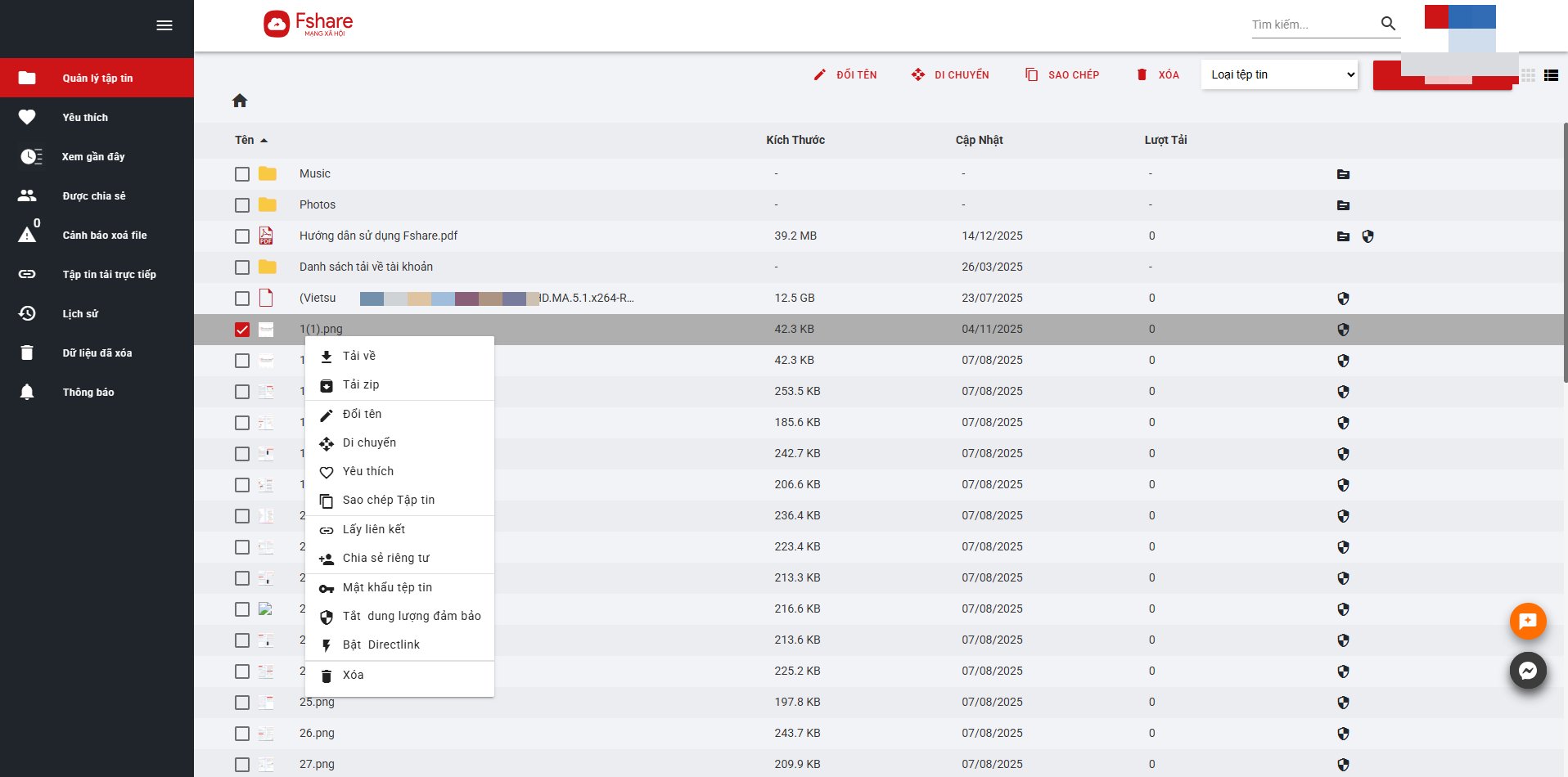The height and width of the screenshot is (777, 1568).
Task: Select Lấy liên kết in context menu
Action: click(x=374, y=529)
